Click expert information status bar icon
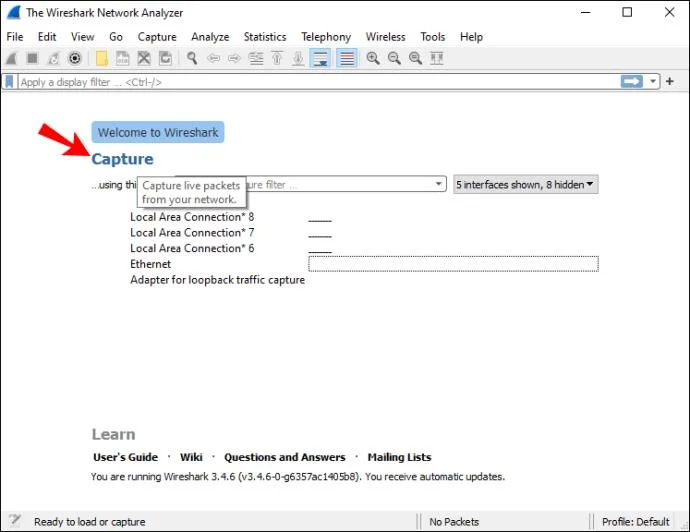 (15, 521)
